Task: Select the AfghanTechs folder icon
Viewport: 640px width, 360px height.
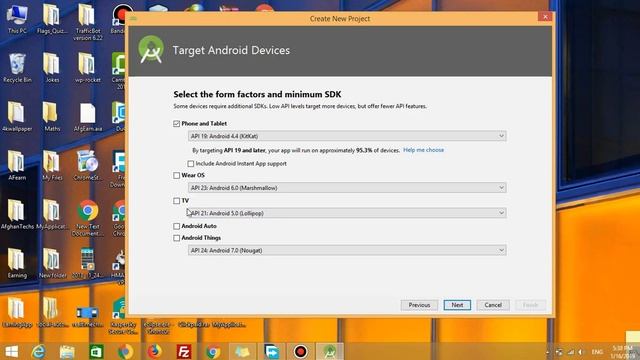Action: point(17,215)
